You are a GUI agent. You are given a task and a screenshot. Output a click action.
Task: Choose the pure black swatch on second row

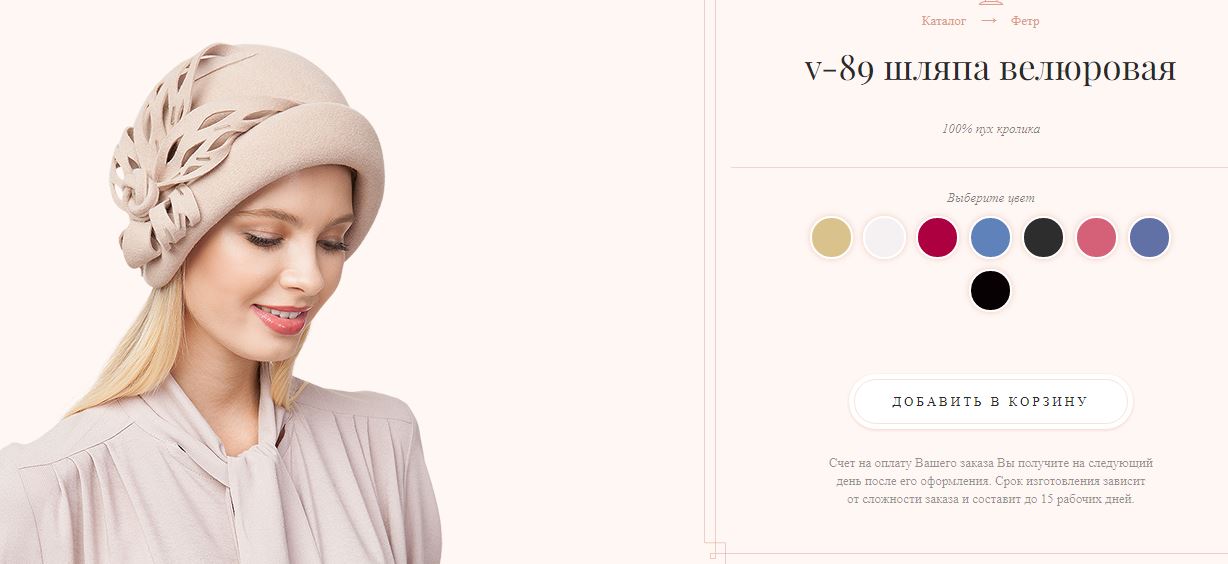tap(990, 291)
